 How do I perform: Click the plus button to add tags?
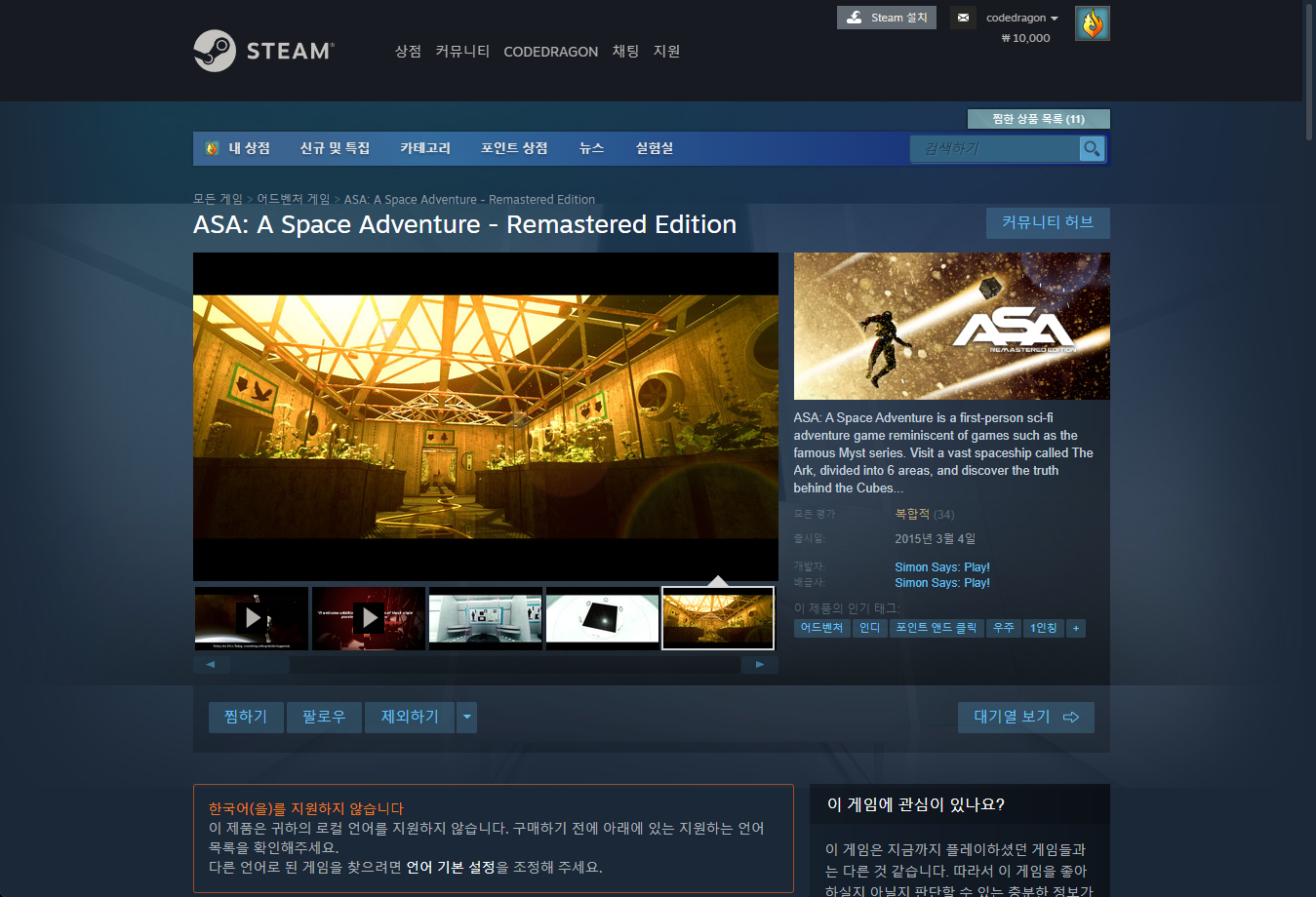tap(1076, 628)
